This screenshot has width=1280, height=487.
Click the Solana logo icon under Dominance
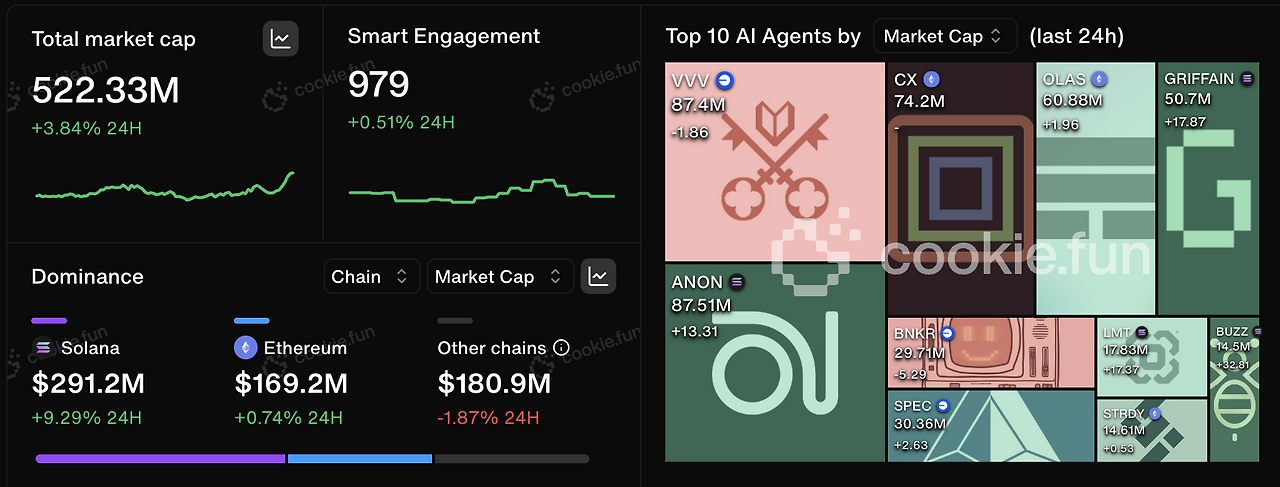point(43,348)
